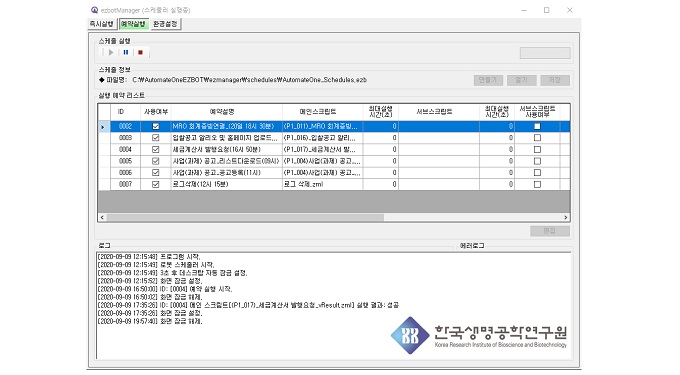
Task: Start the scheduler with the play icon
Action: tap(111, 52)
